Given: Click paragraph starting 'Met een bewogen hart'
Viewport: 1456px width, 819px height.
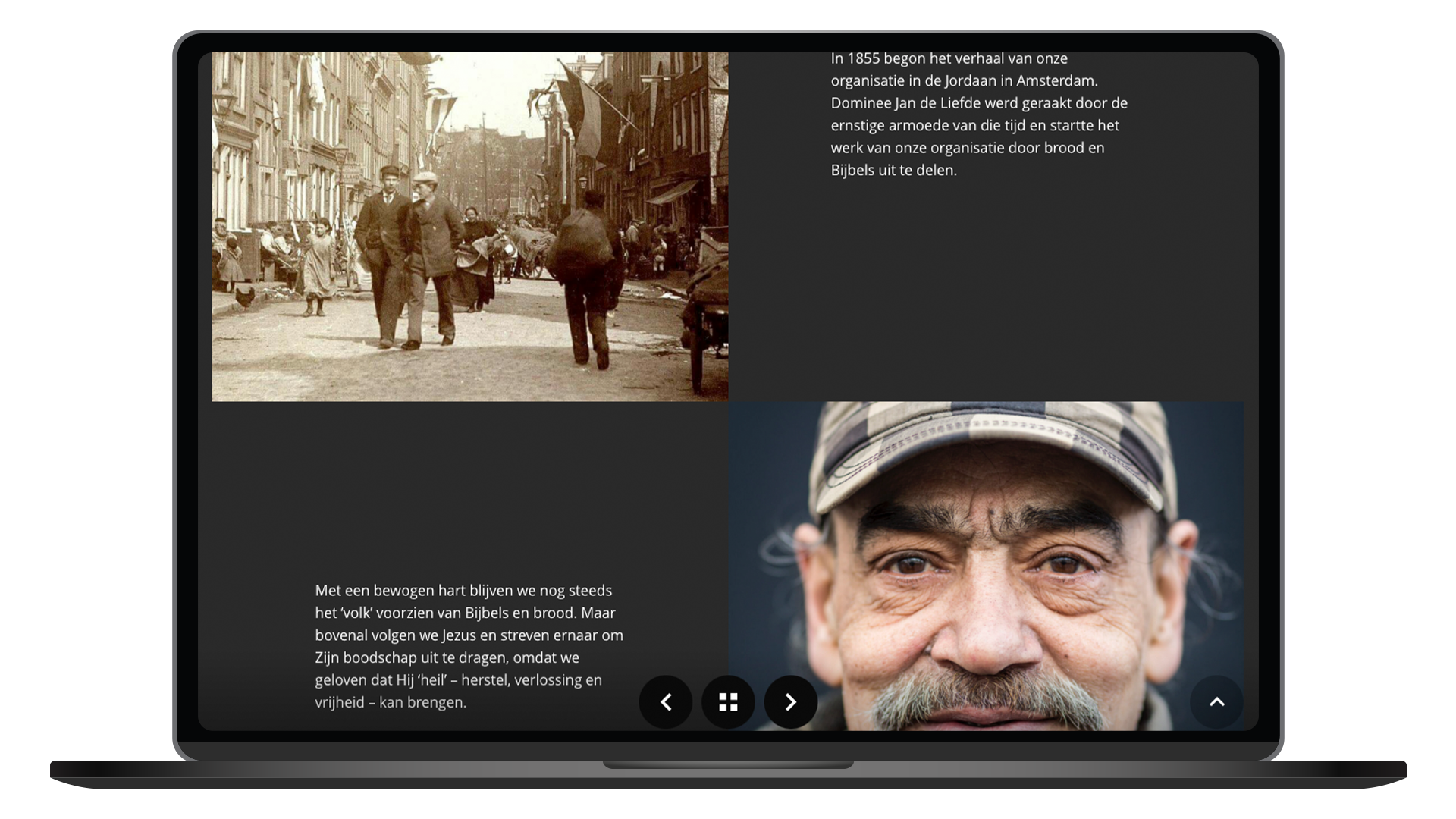Looking at the screenshot, I should click(x=469, y=646).
